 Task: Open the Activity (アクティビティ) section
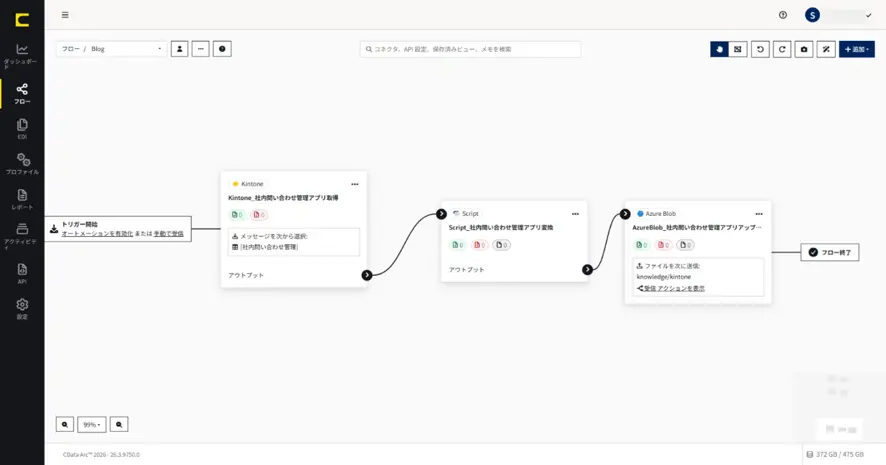(22, 236)
